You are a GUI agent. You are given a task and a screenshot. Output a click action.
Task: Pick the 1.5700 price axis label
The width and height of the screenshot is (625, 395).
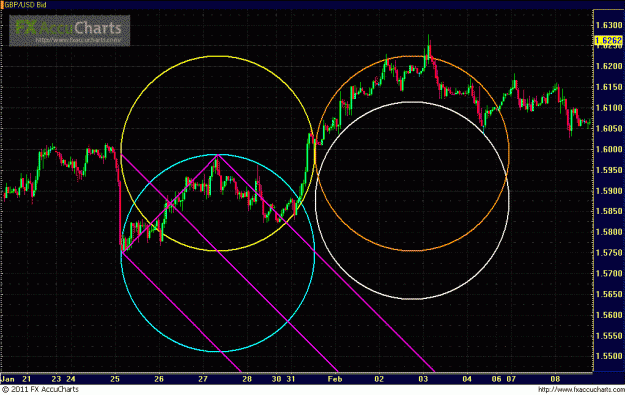[609, 273]
